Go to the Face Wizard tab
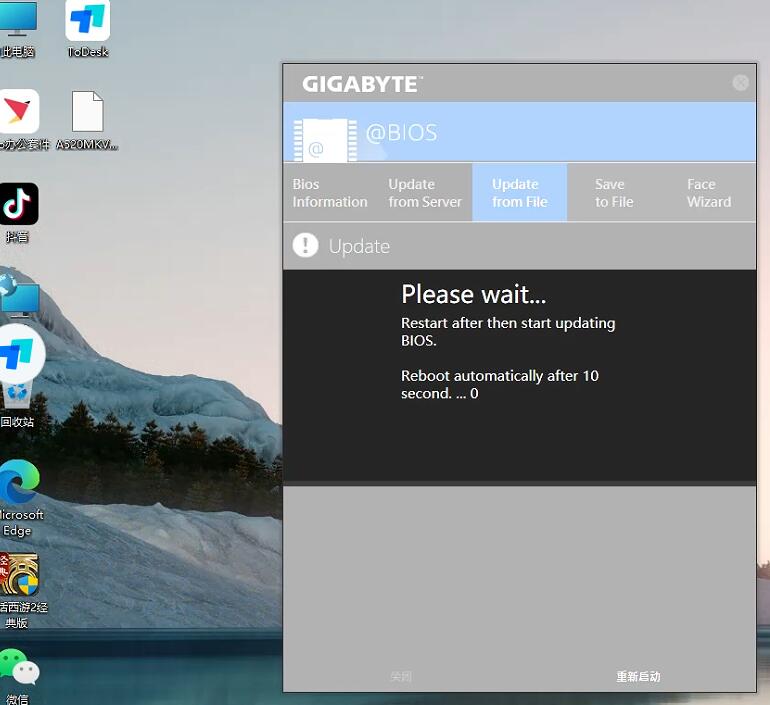The height and width of the screenshot is (705, 770). [x=709, y=193]
